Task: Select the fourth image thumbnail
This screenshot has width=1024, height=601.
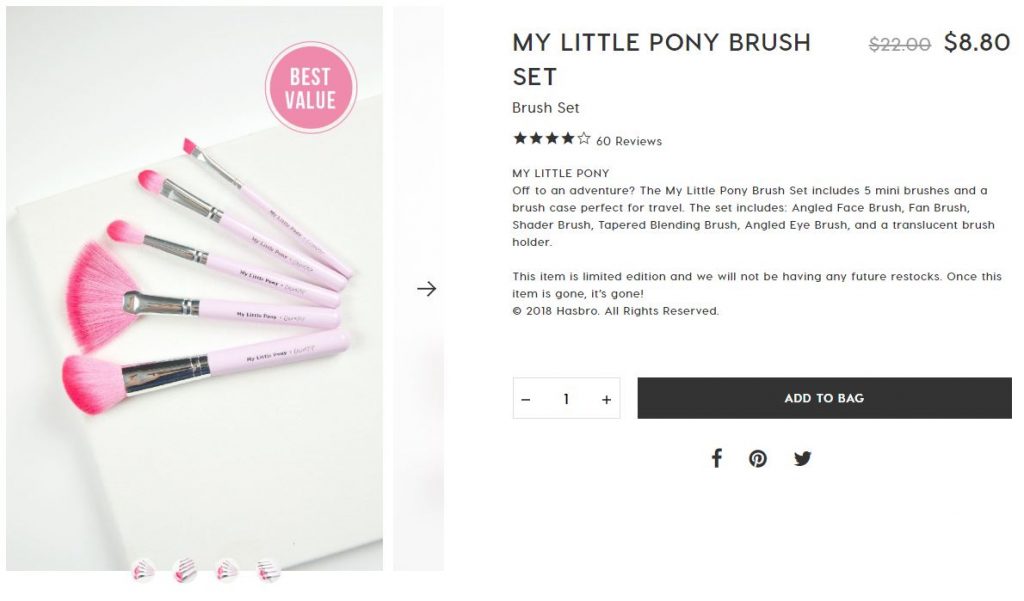Action: coord(269,571)
